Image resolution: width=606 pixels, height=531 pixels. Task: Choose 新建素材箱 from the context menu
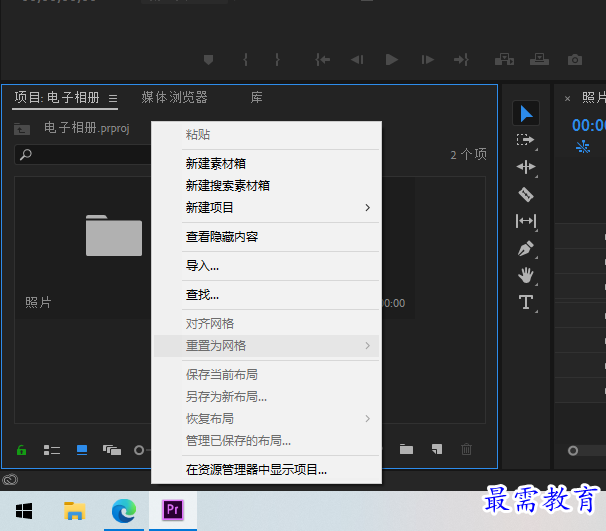[x=266, y=164]
